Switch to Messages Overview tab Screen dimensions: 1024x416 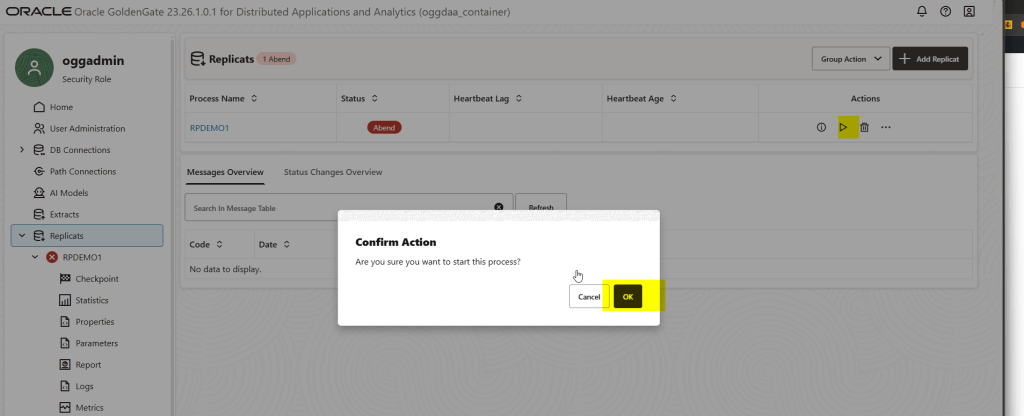[225, 172]
